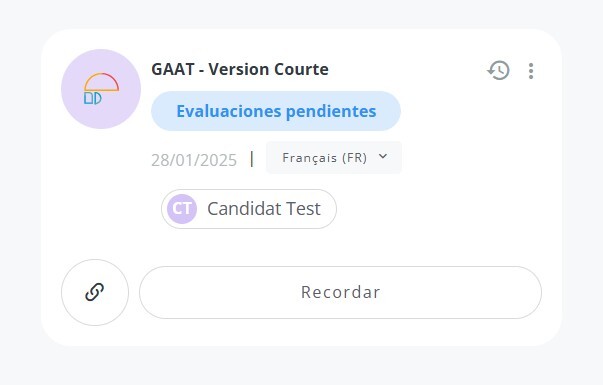Viewport: 603px width, 385px height.
Task: Open the language selector combo box
Action: click(334, 157)
